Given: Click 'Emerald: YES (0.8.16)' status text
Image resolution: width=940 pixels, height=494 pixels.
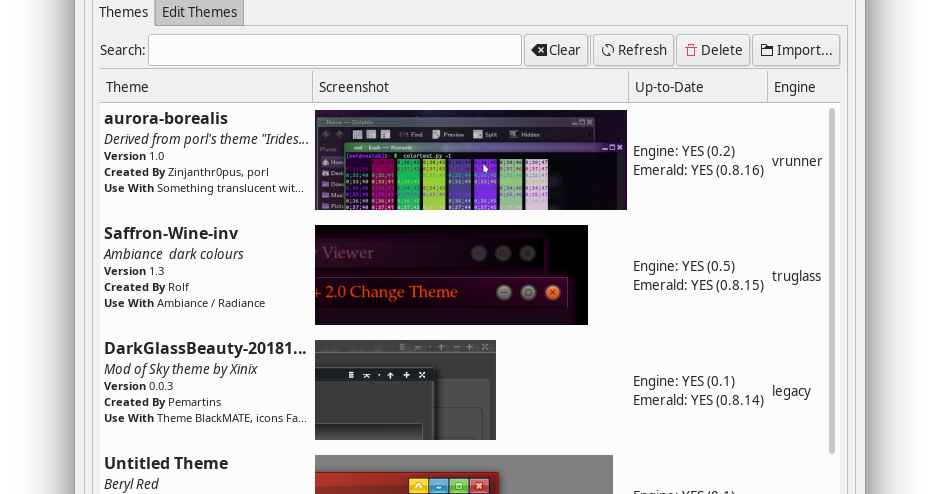Looking at the screenshot, I should pos(698,170).
